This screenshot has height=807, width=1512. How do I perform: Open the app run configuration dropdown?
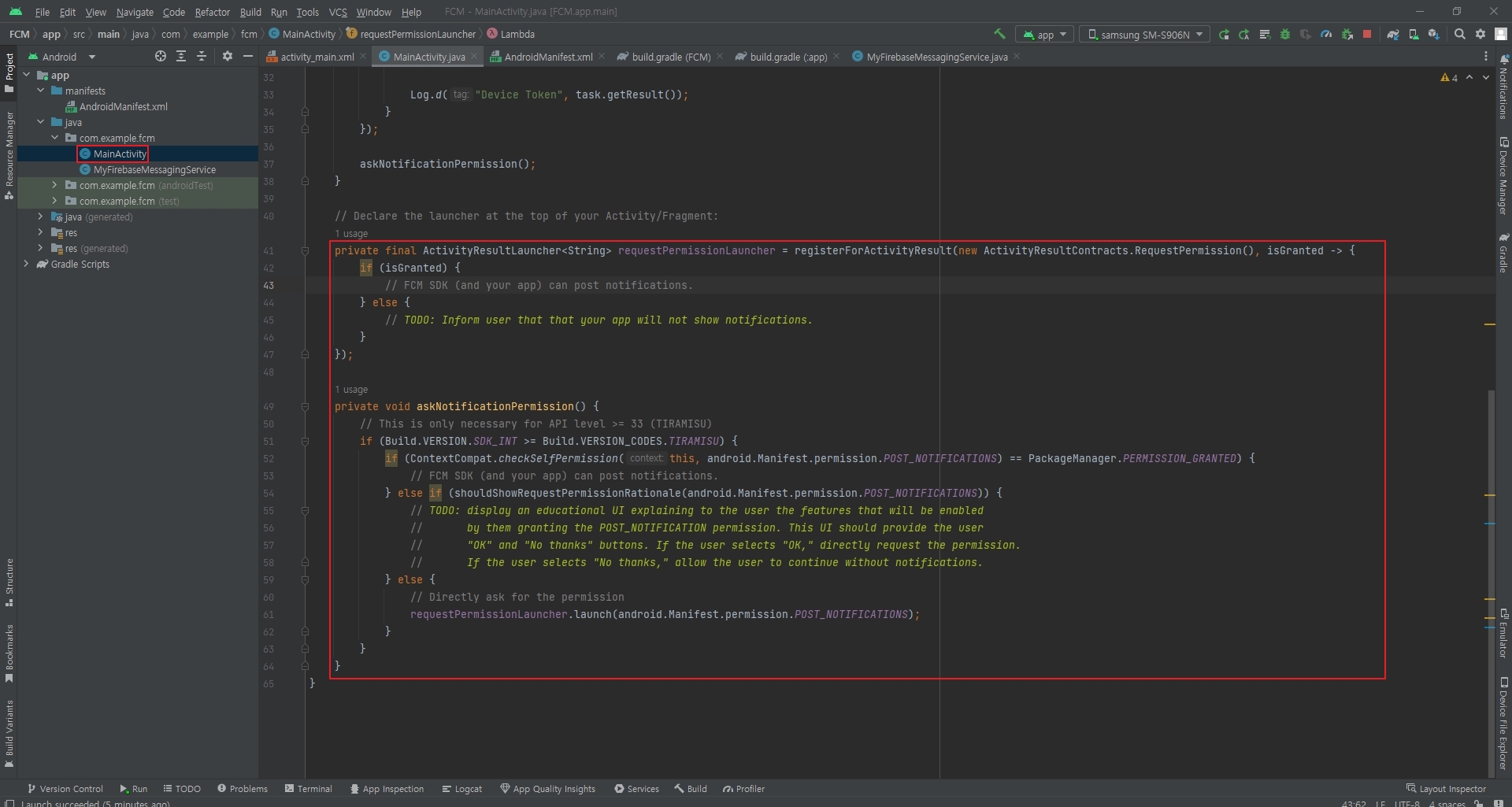tap(1044, 35)
